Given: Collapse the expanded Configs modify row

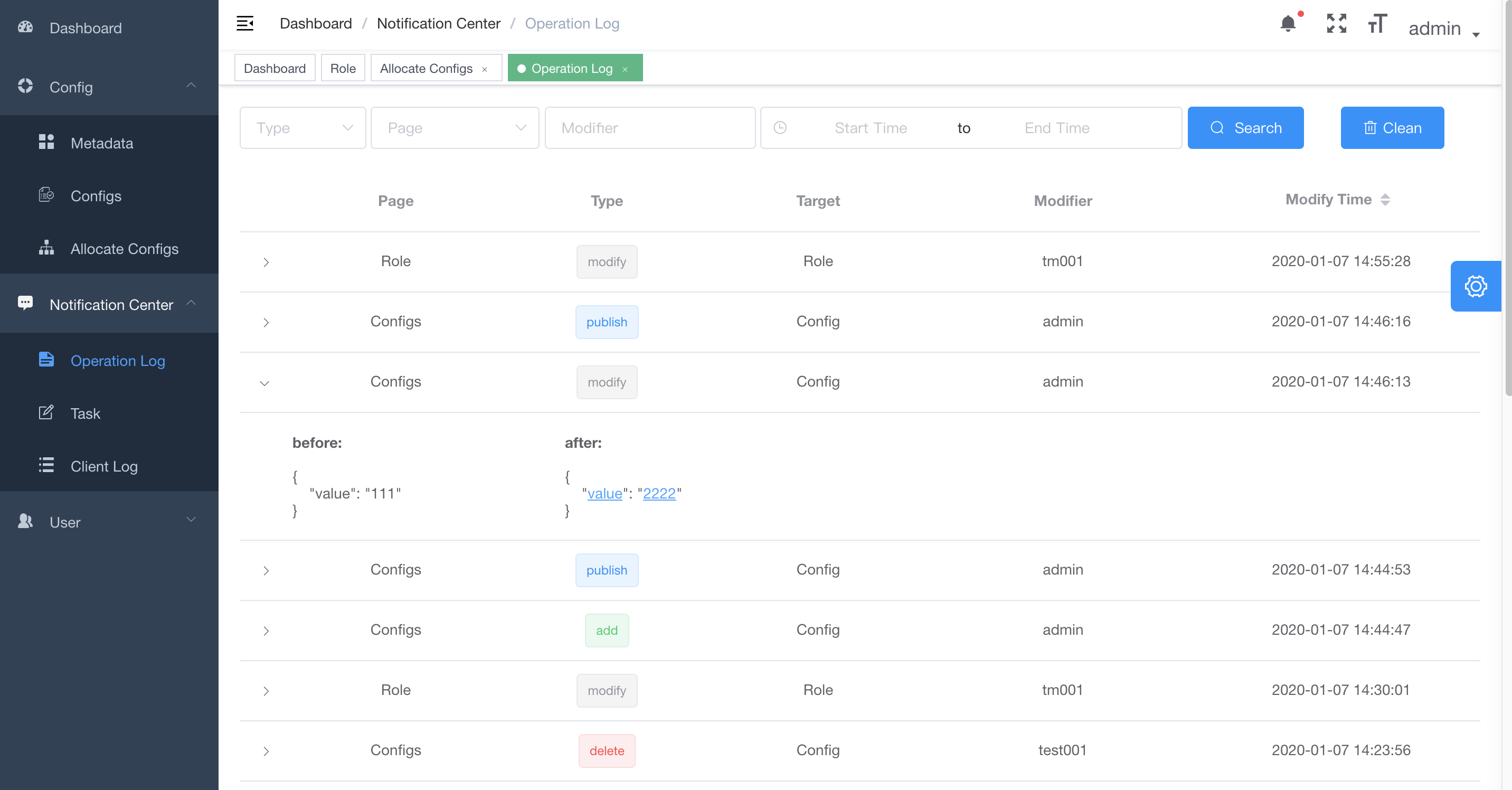Looking at the screenshot, I should 264,383.
